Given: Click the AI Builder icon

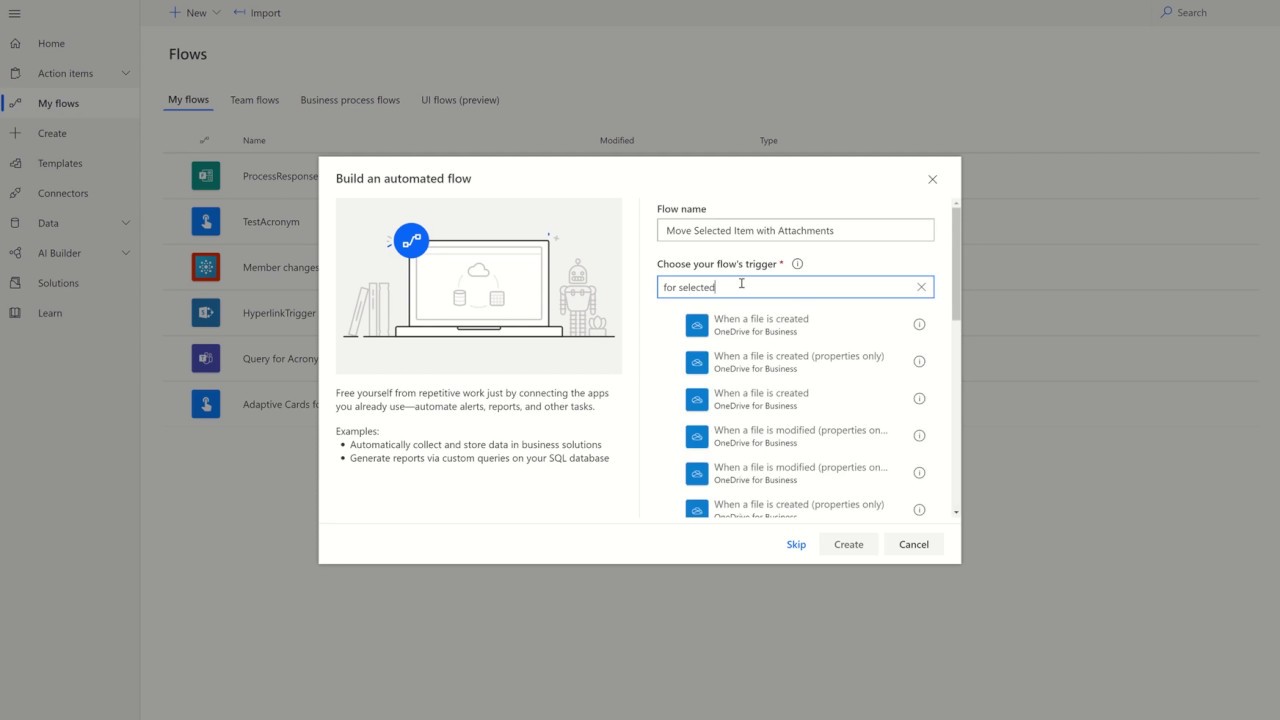Looking at the screenshot, I should [15, 253].
